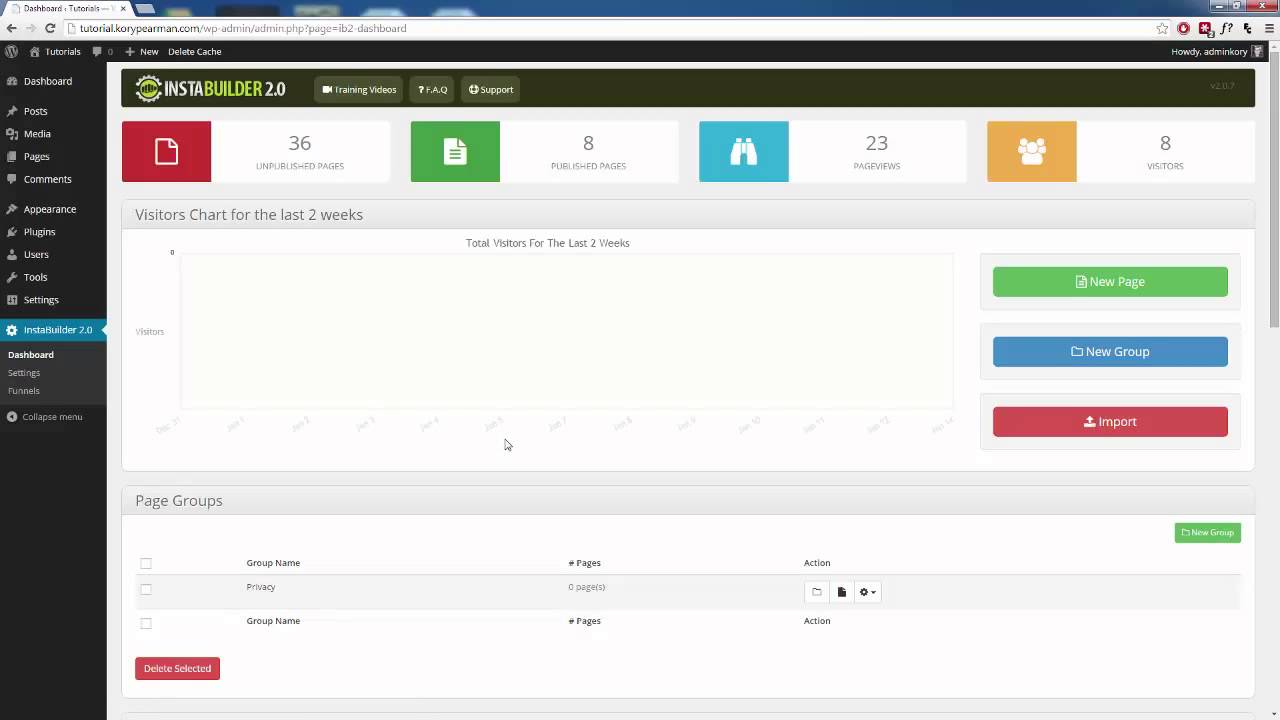Select the InstaBuilder 2.0 sidebar menu
The width and height of the screenshot is (1280, 720).
coord(53,330)
